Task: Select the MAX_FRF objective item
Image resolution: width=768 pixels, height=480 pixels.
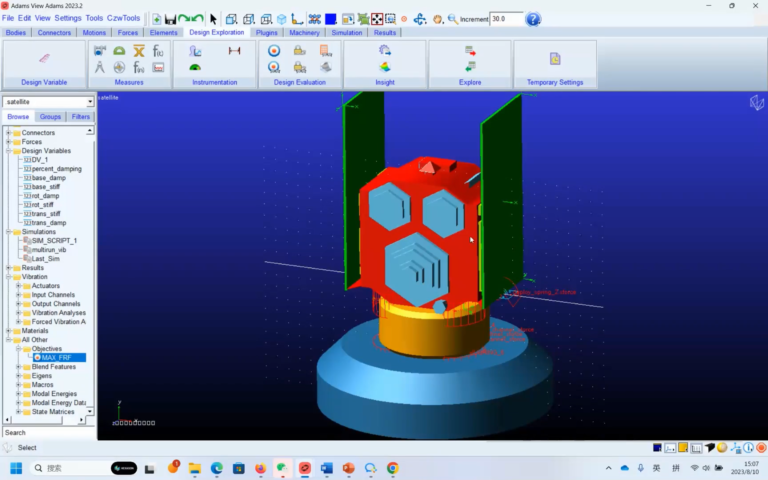Action: [59, 358]
